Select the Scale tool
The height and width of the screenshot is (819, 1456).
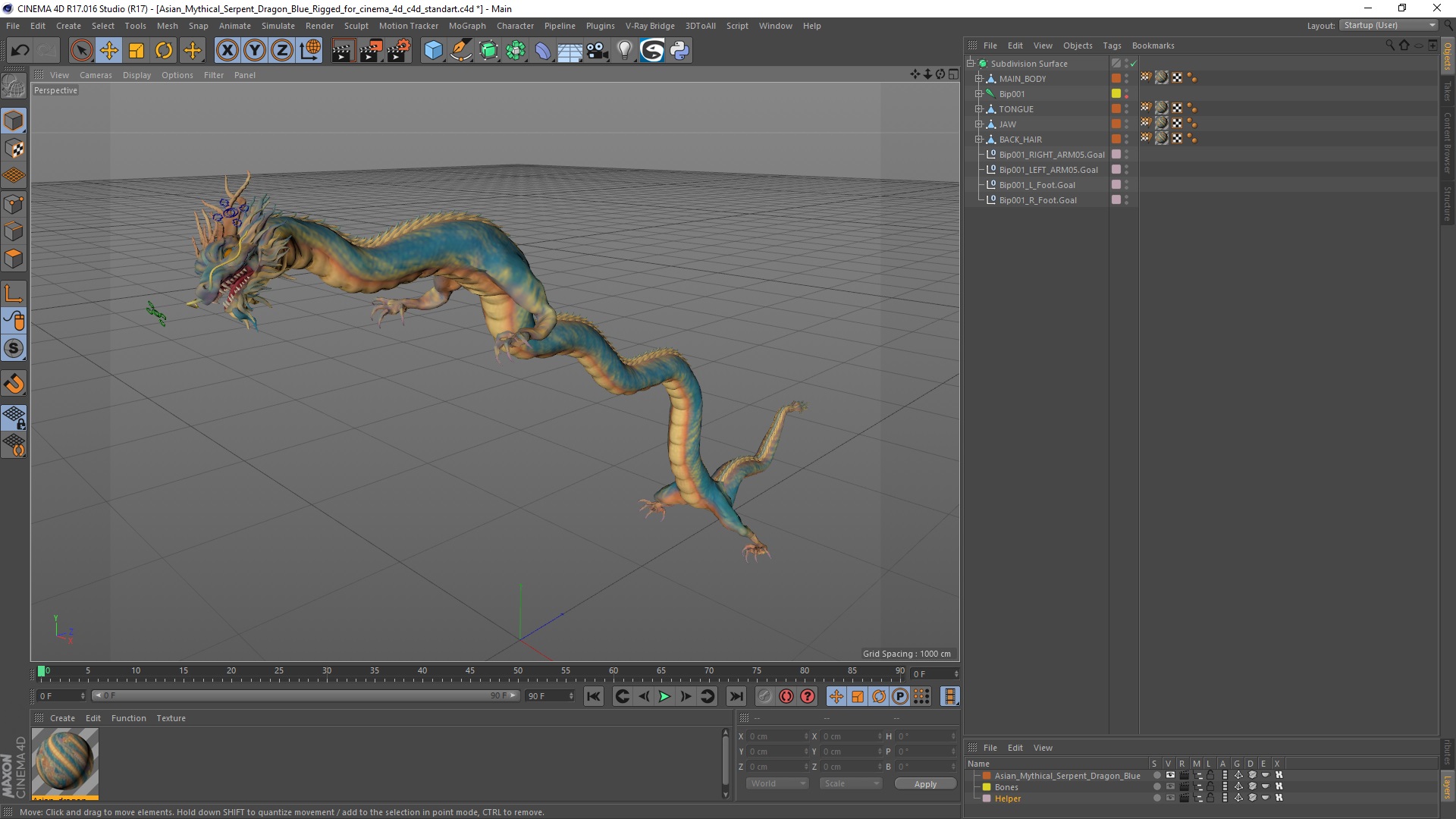click(x=136, y=51)
